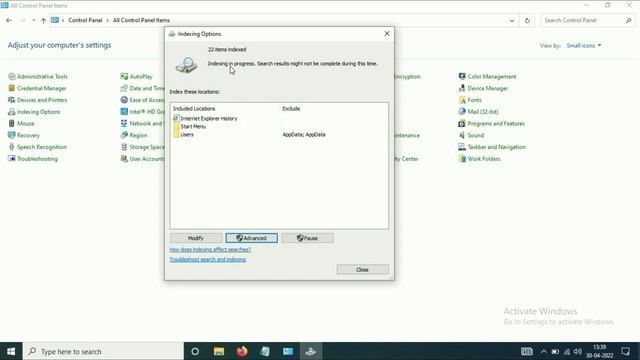Click Modify button in Indexing Options
The height and width of the screenshot is (360, 640).
click(x=196, y=238)
